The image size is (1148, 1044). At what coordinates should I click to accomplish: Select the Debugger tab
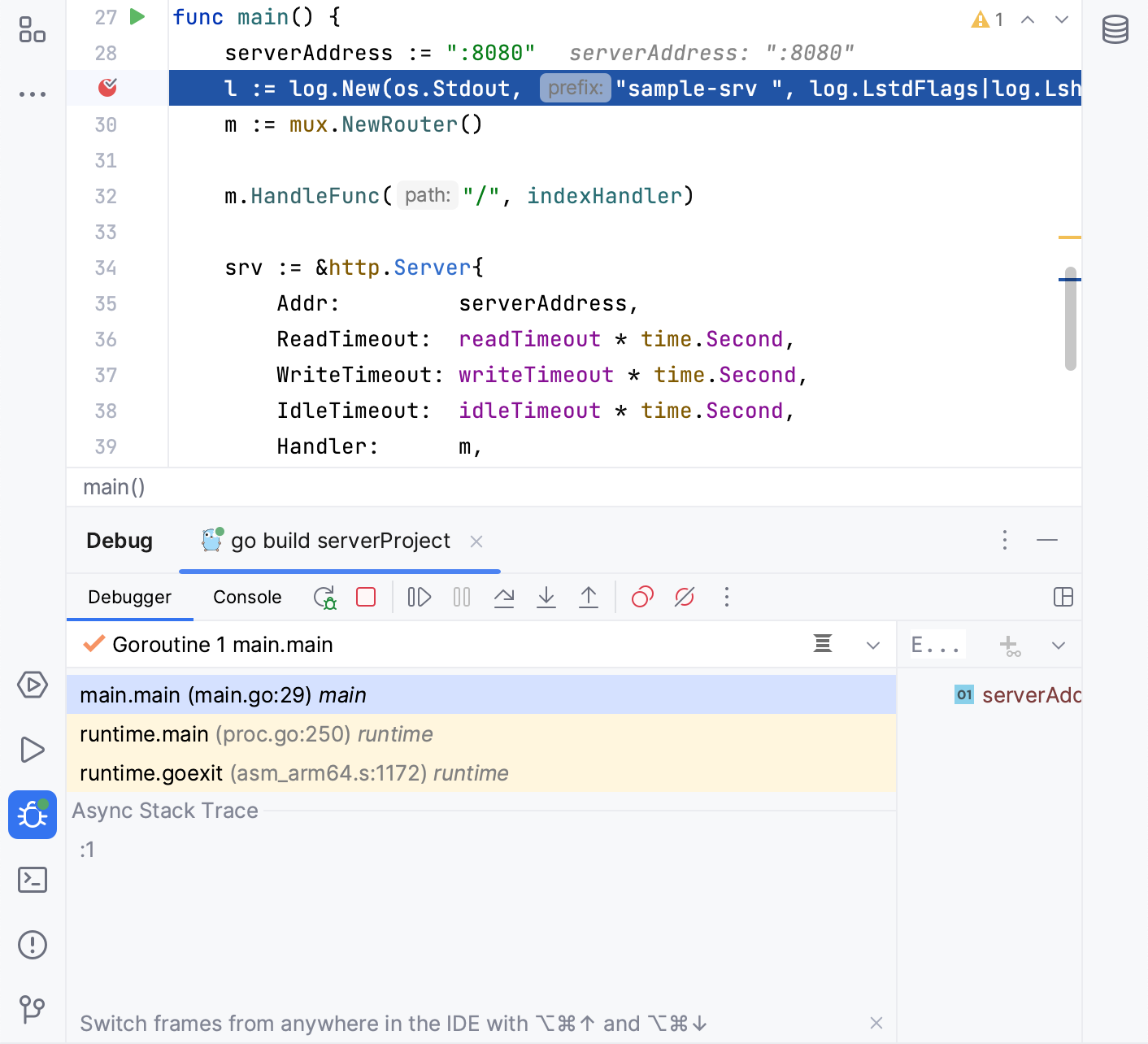coord(129,597)
